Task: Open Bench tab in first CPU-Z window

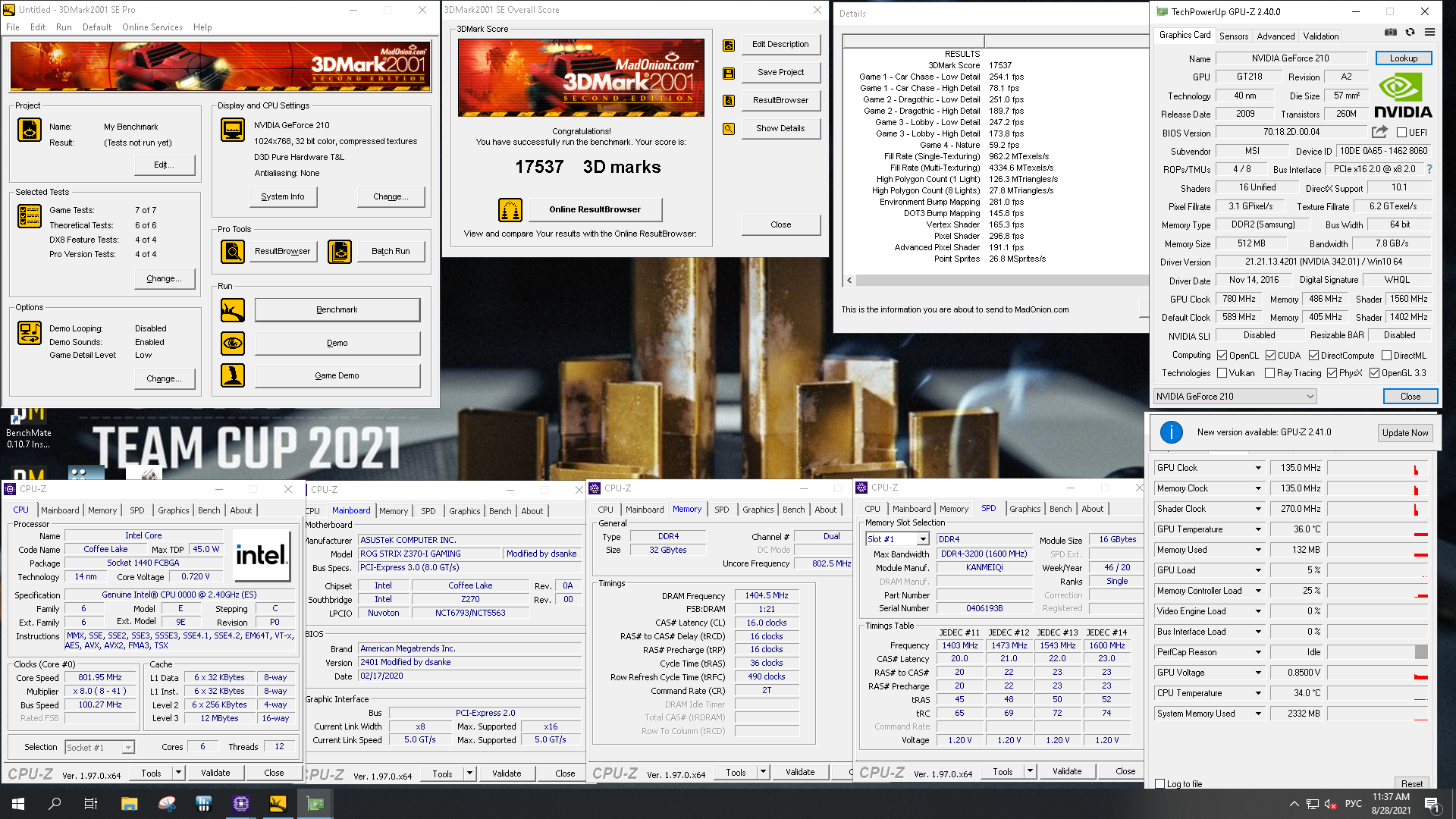Action: pyautogui.click(x=209, y=510)
